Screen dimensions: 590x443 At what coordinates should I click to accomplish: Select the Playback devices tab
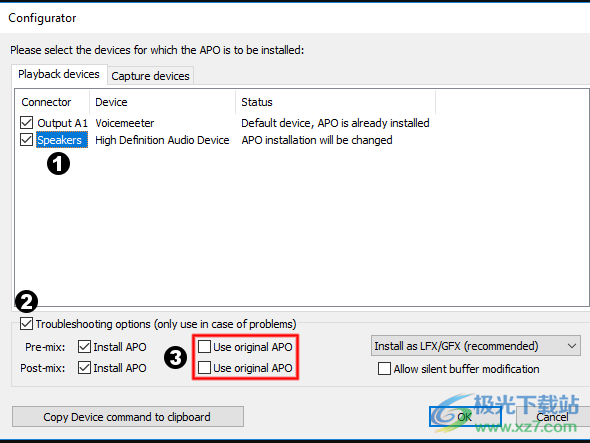tap(59, 74)
